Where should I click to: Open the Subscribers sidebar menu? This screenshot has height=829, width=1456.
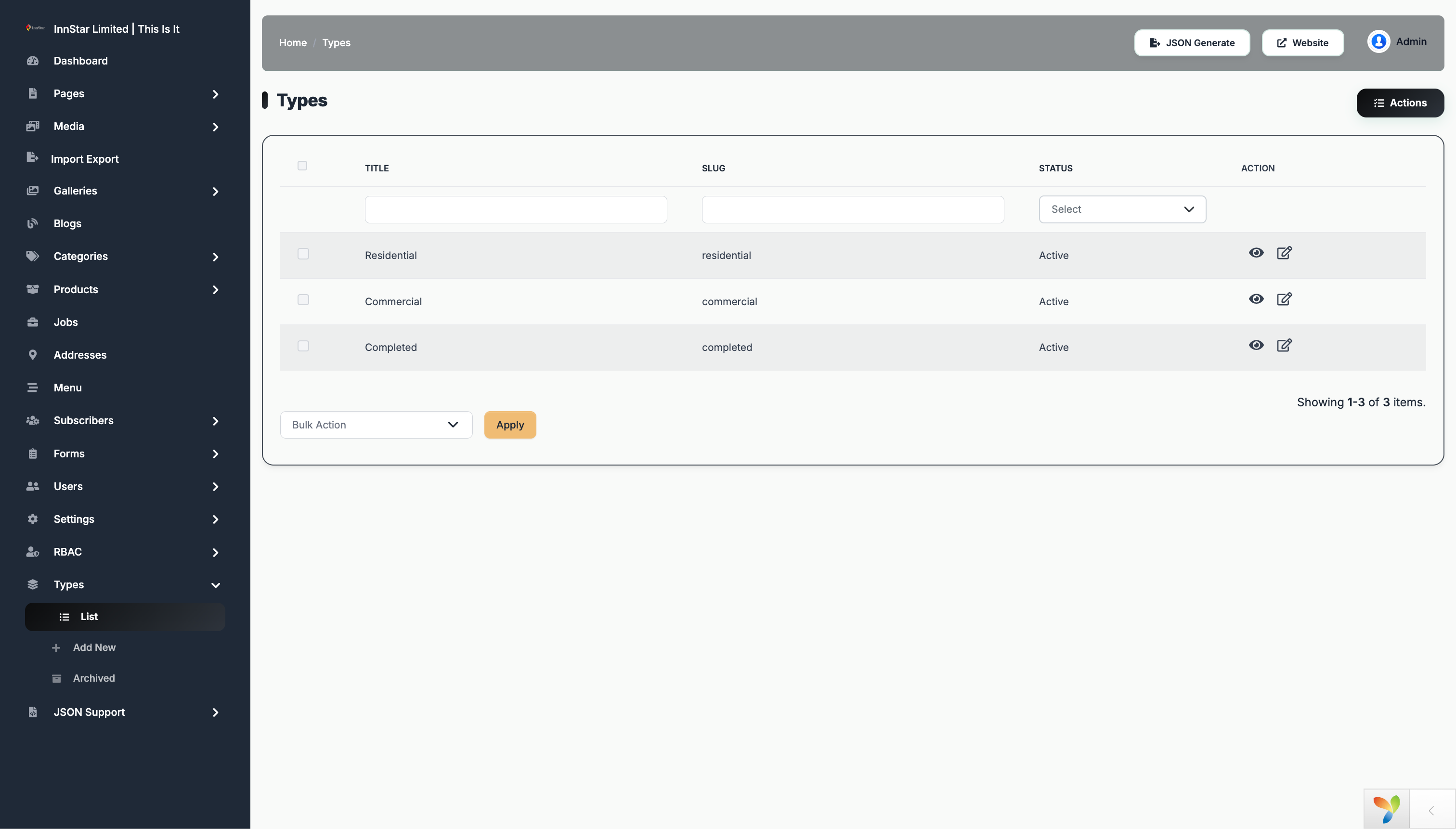125,421
